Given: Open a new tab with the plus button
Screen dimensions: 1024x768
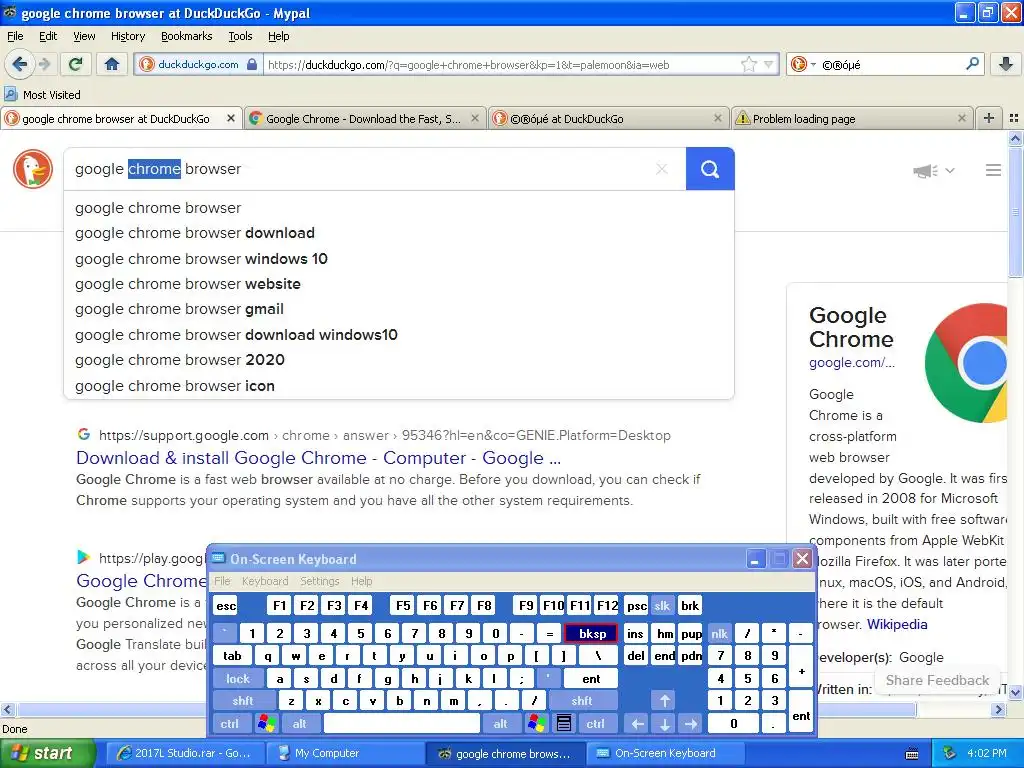Looking at the screenshot, I should pyautogui.click(x=989, y=118).
